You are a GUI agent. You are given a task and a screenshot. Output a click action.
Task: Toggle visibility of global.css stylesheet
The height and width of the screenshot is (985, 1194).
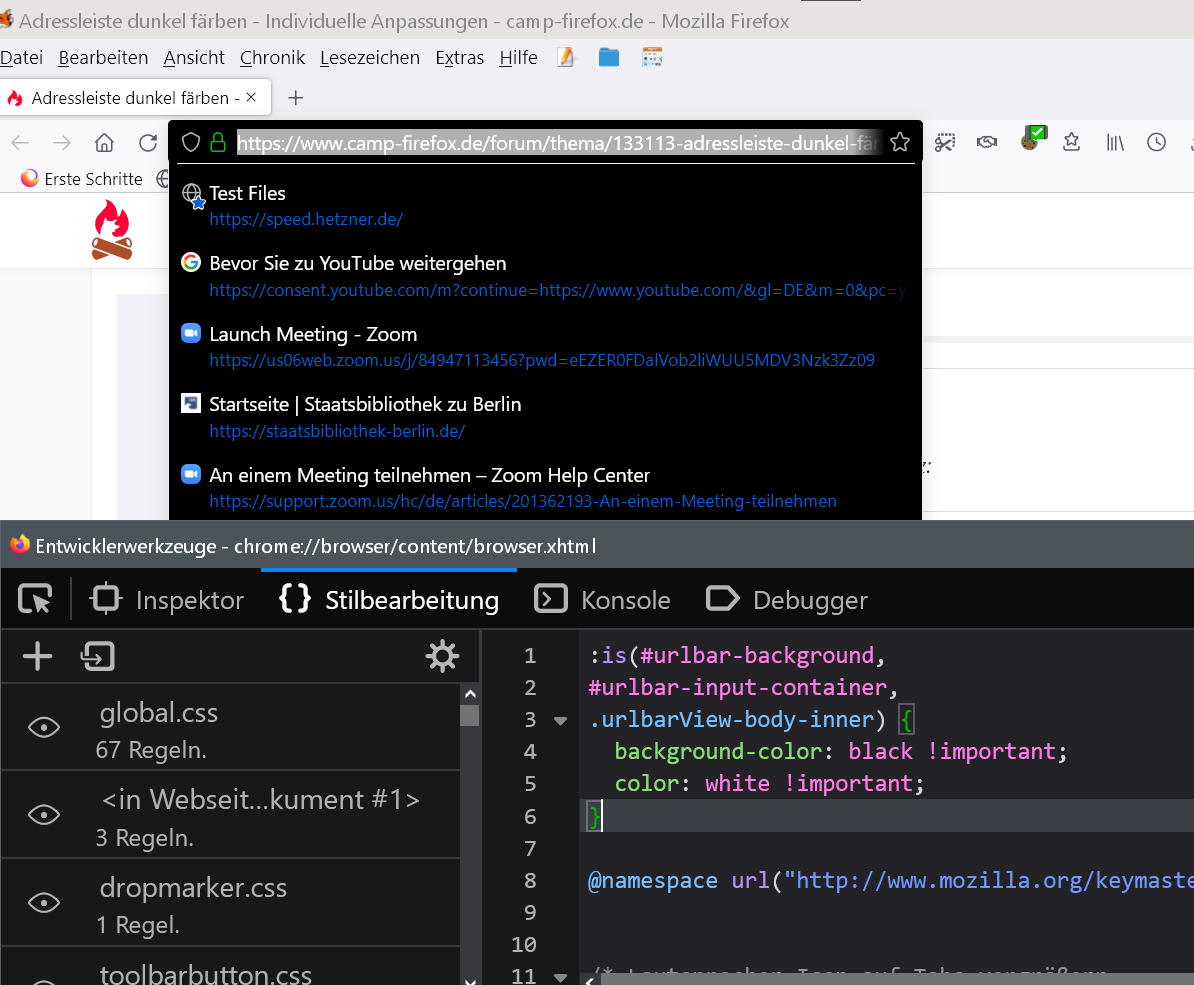click(x=44, y=728)
